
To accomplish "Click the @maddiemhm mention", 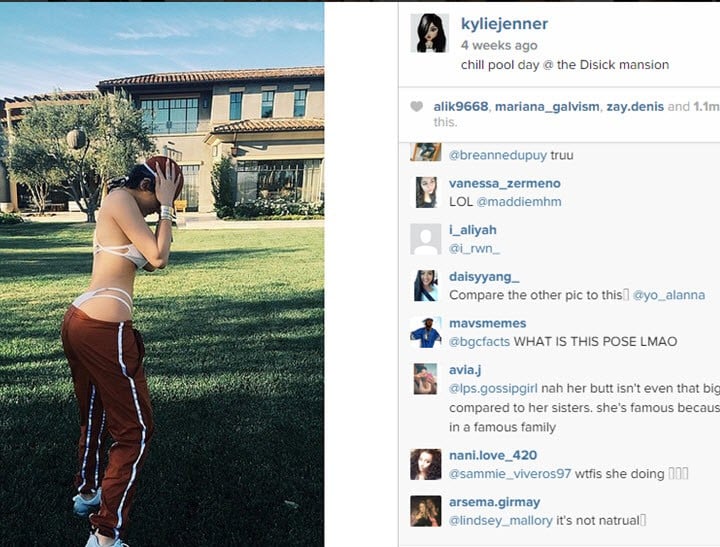I will (519, 202).
